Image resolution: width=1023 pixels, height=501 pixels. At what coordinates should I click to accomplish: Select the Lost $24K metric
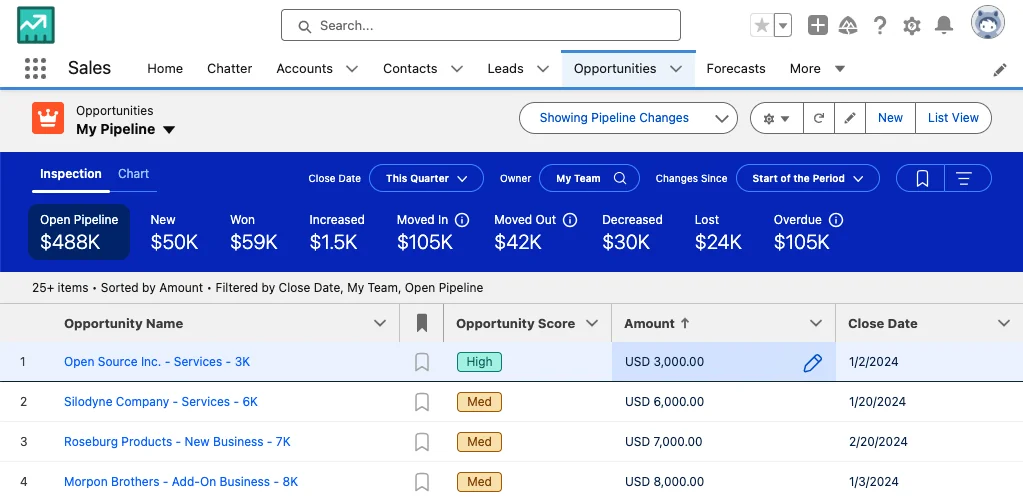[718, 232]
